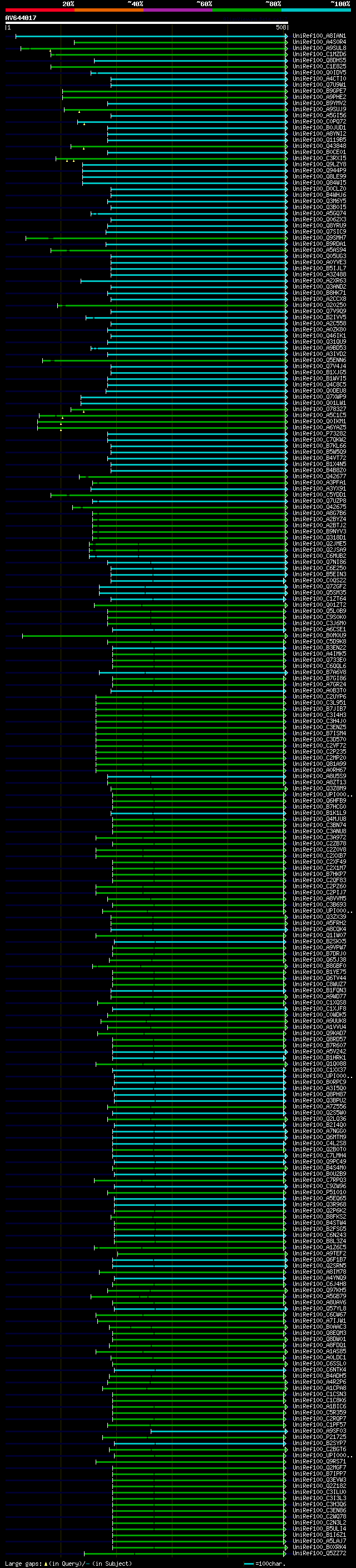356x1568 pixels.
Task: Click the white query bar under AV644017
Action: (x=147, y=22)
